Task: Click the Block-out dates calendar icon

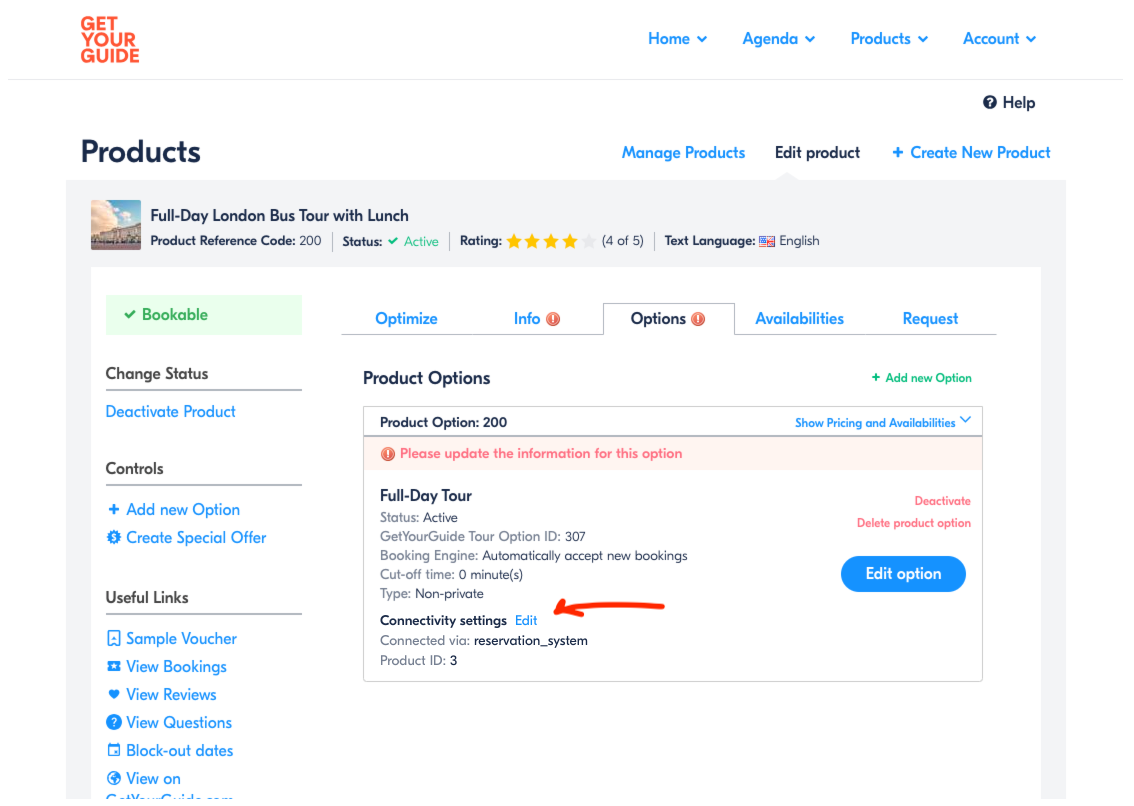Action: 114,750
